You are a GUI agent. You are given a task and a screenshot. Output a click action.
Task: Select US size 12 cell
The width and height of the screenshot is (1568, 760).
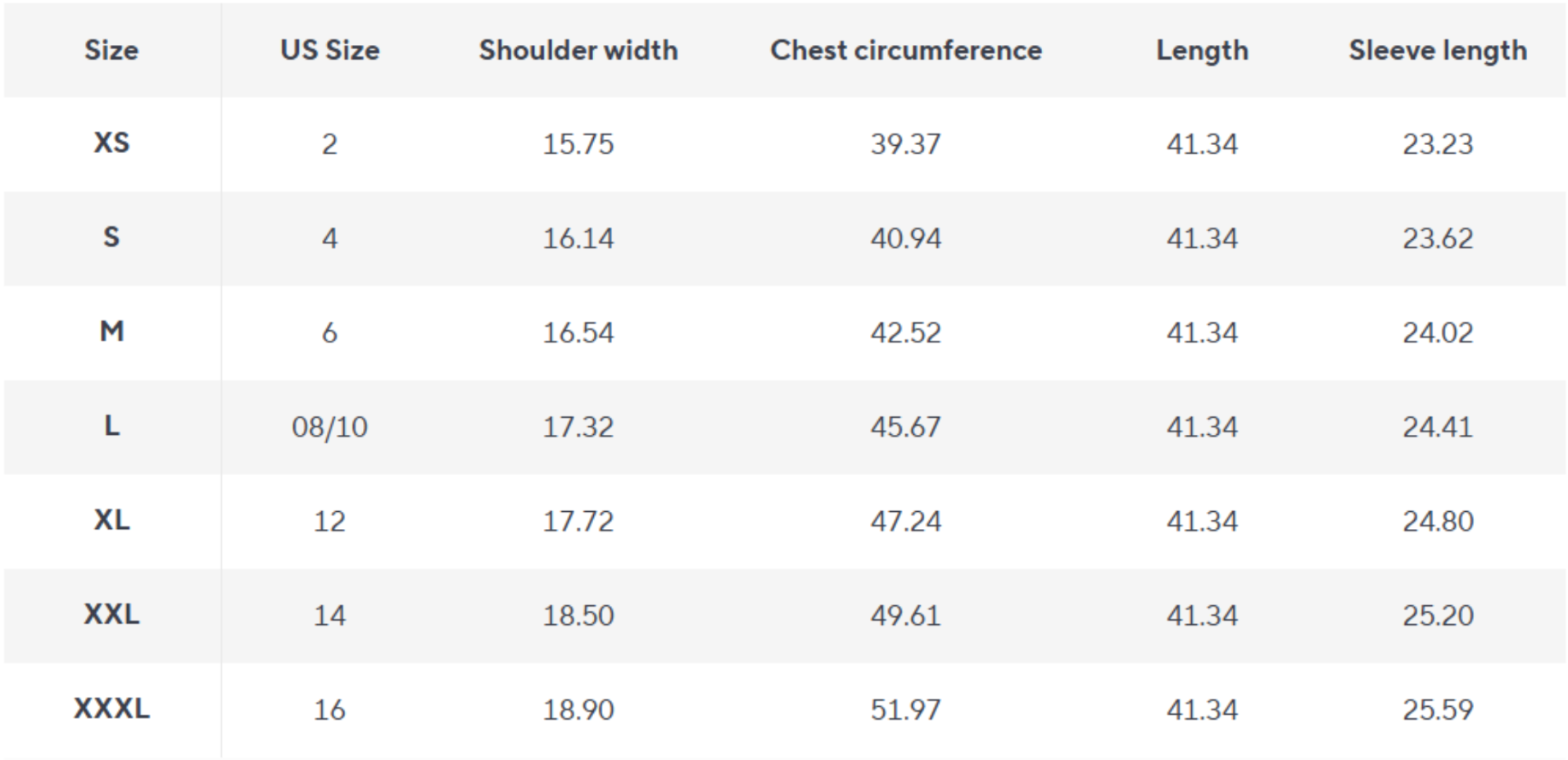click(329, 521)
